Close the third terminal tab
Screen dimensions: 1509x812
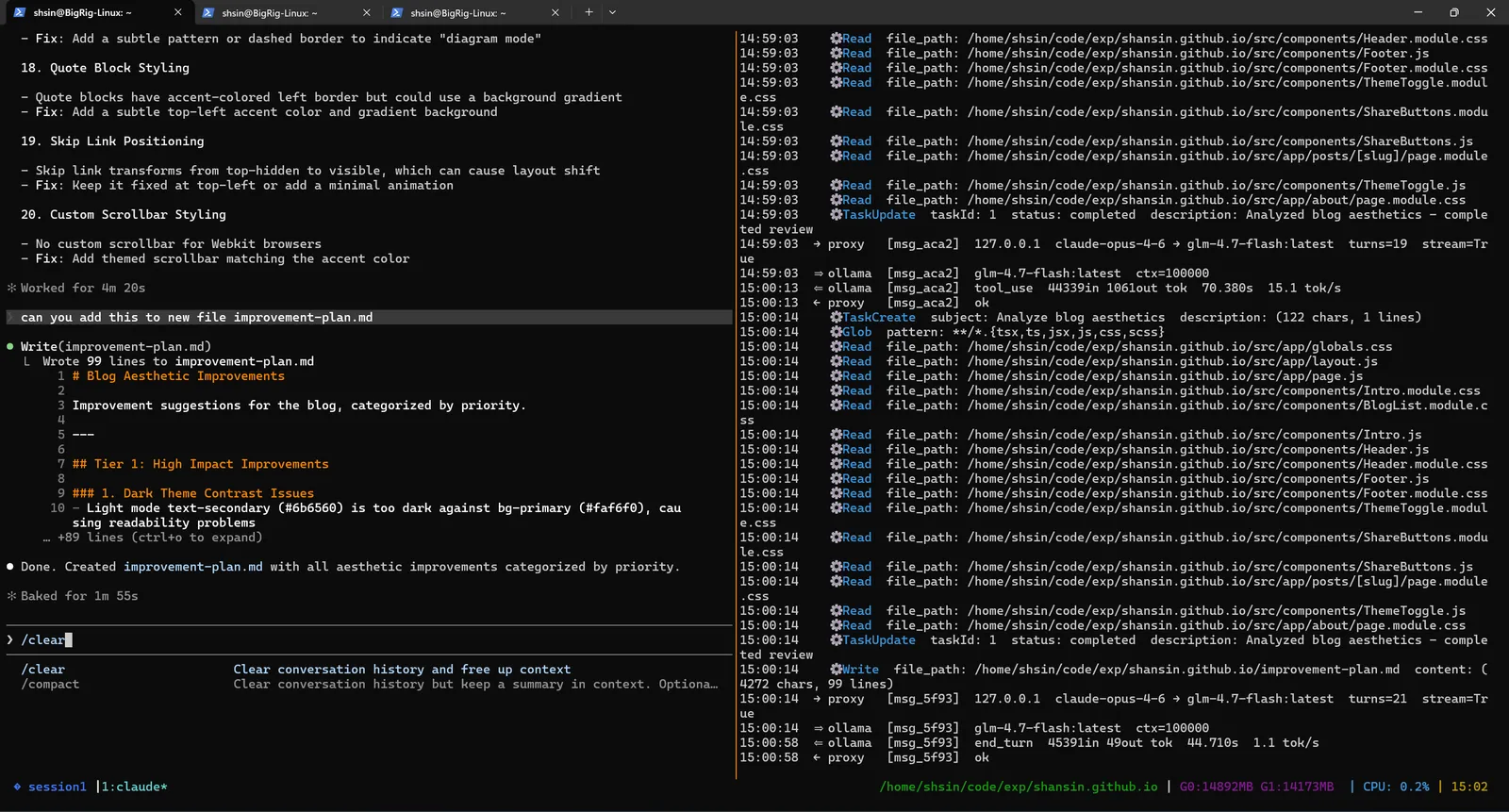pyautogui.click(x=556, y=12)
